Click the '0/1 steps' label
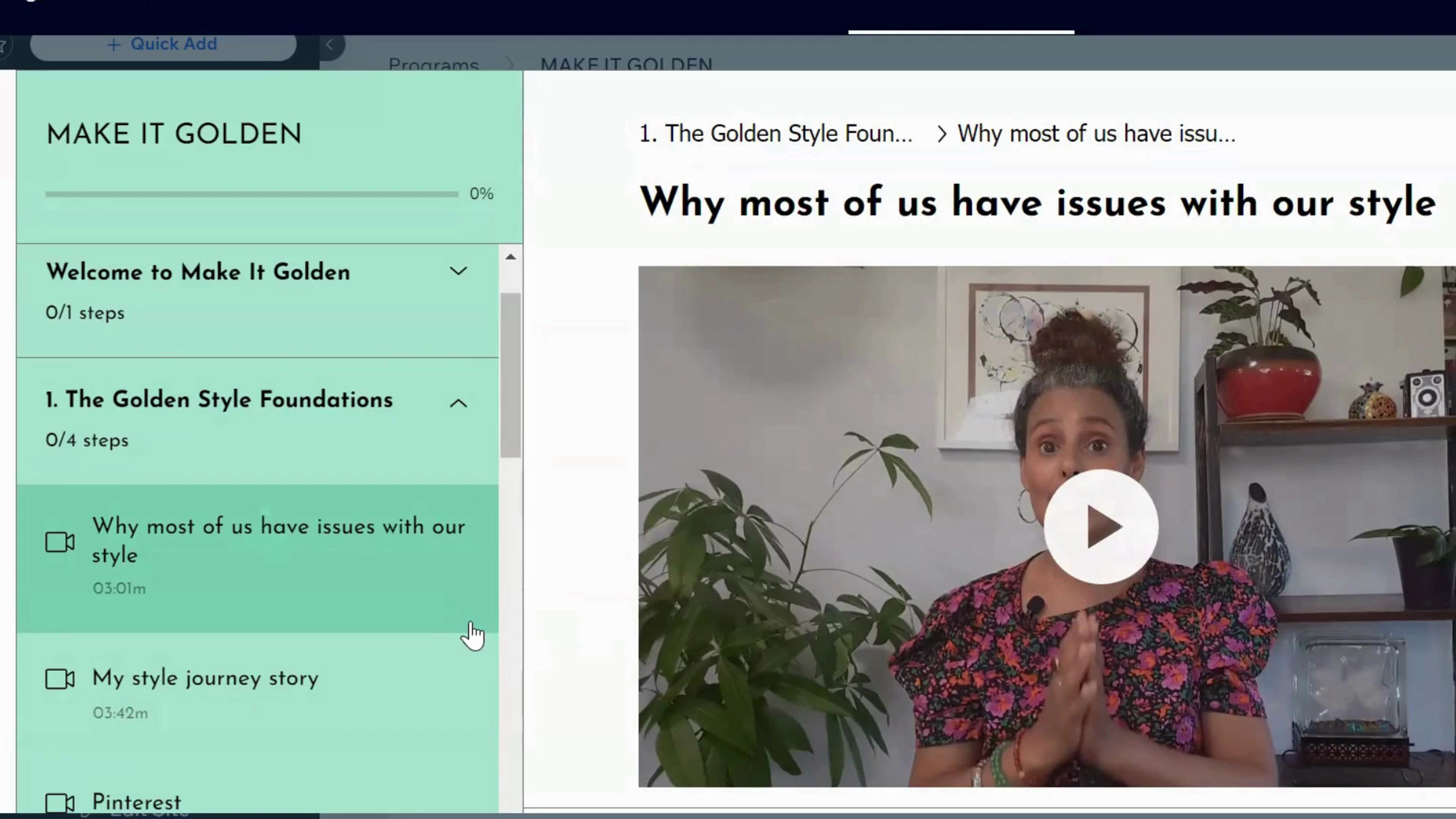The width and height of the screenshot is (1456, 819). click(x=85, y=312)
